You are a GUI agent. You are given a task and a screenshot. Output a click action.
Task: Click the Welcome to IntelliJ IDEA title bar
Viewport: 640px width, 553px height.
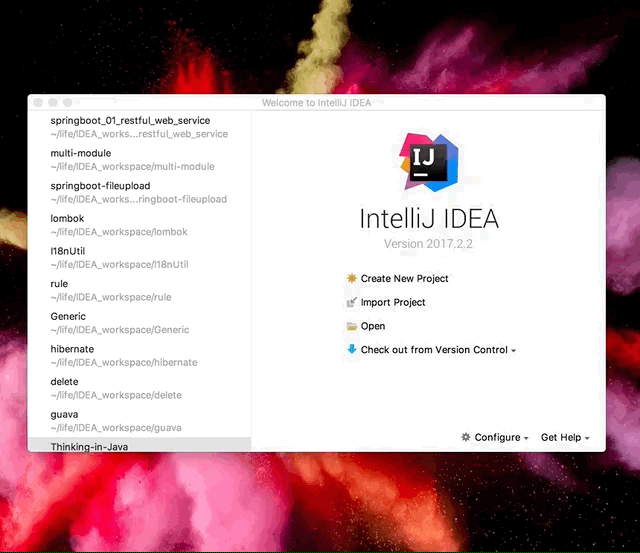coord(317,102)
